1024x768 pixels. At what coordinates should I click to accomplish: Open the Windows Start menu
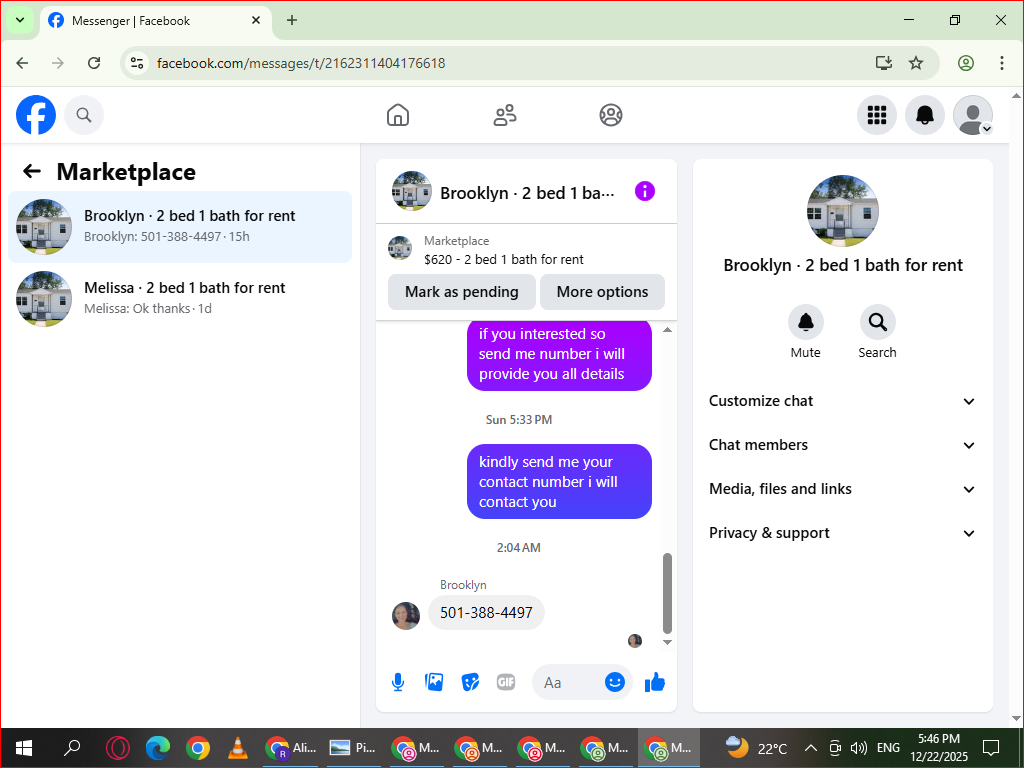pyautogui.click(x=24, y=747)
